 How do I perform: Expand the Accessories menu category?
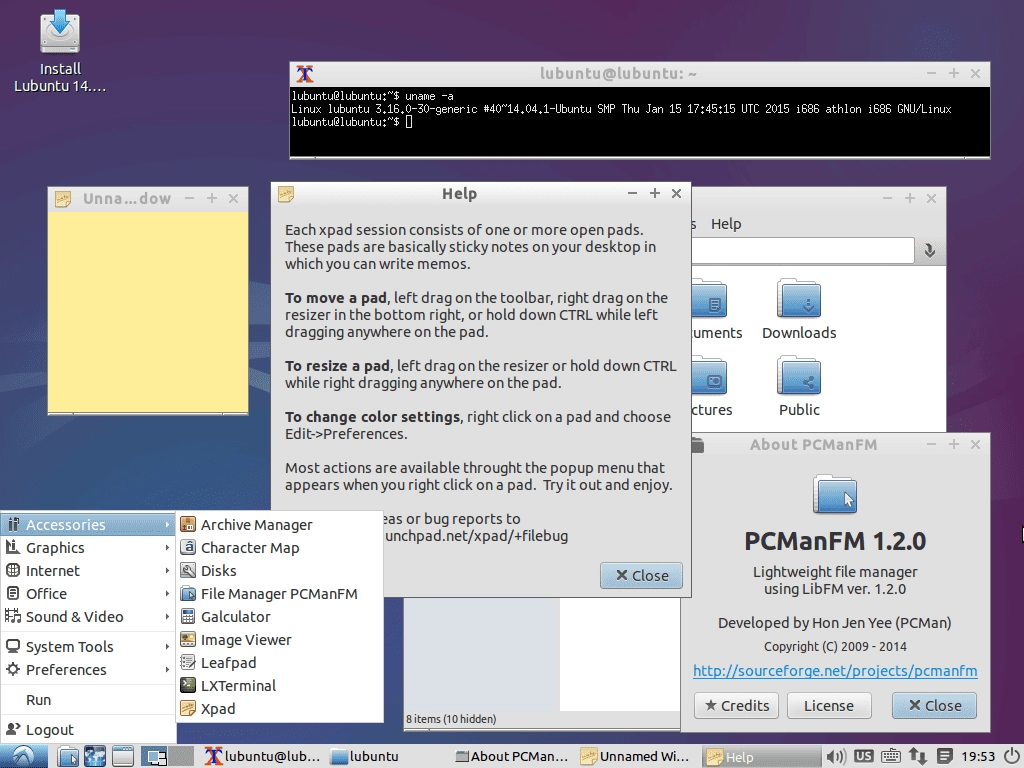(x=89, y=524)
